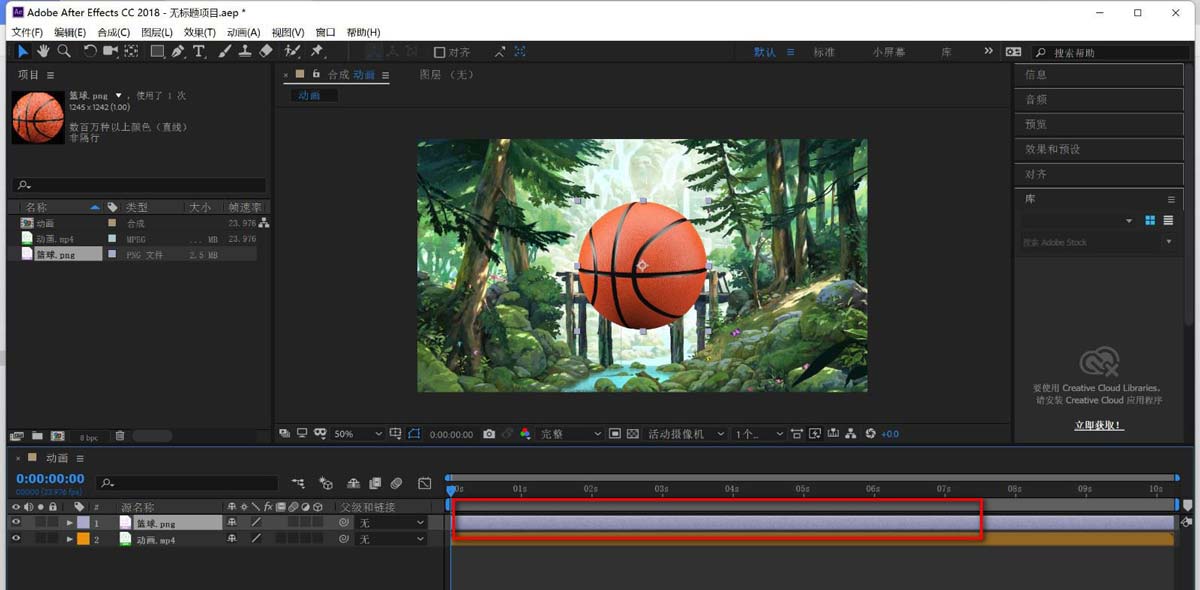Click the 篮球 thumbnail in Project panel
Image resolution: width=1200 pixels, height=590 pixels.
[x=38, y=117]
